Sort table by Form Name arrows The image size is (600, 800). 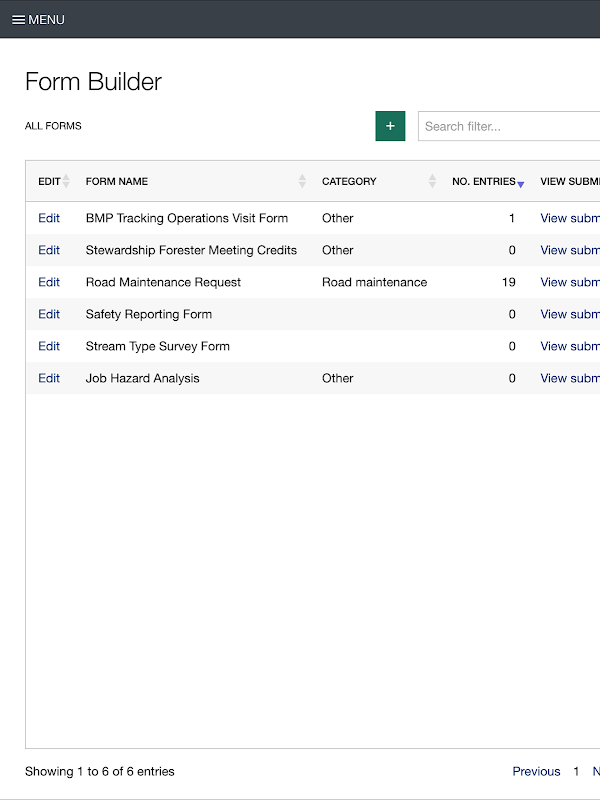pos(302,181)
